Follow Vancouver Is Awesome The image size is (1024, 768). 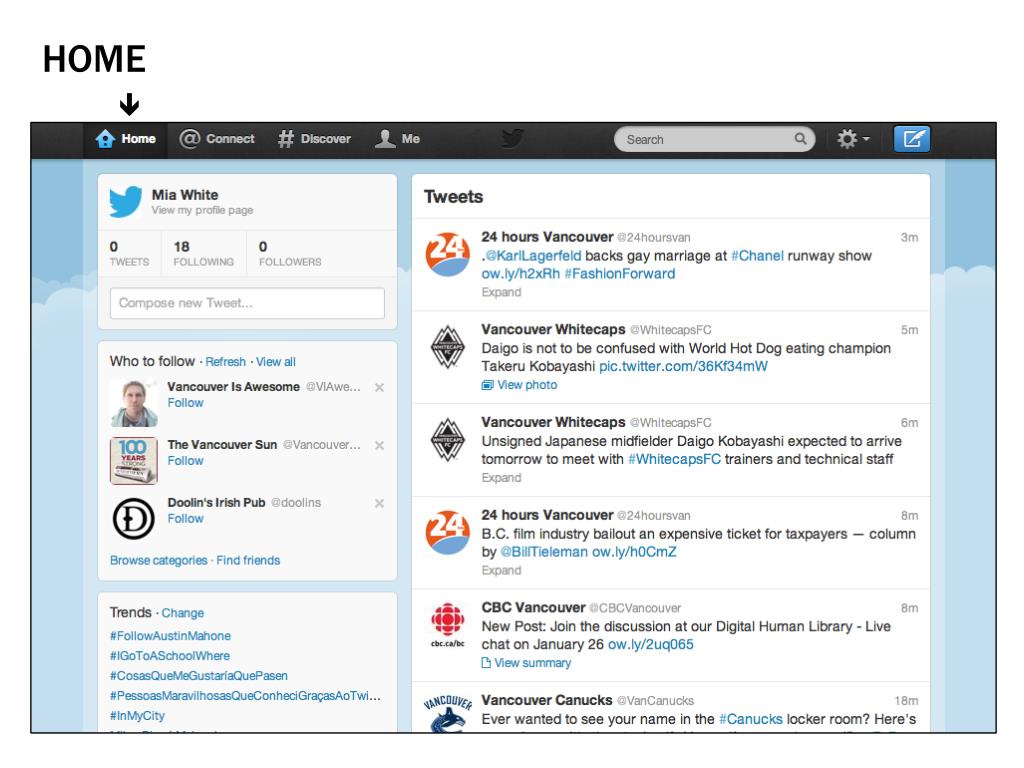tap(185, 403)
